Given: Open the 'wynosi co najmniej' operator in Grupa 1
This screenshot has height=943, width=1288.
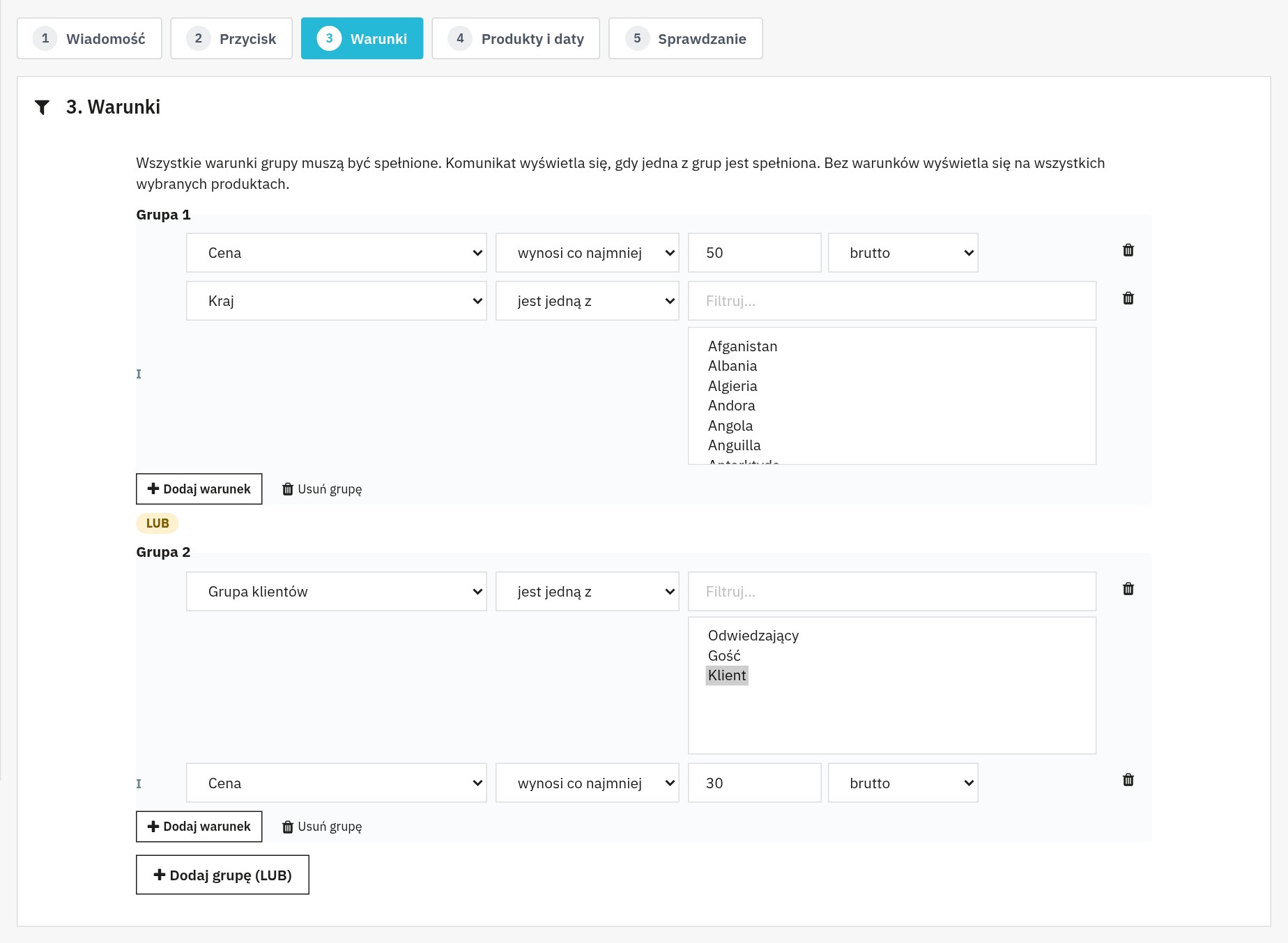Looking at the screenshot, I should click(588, 252).
